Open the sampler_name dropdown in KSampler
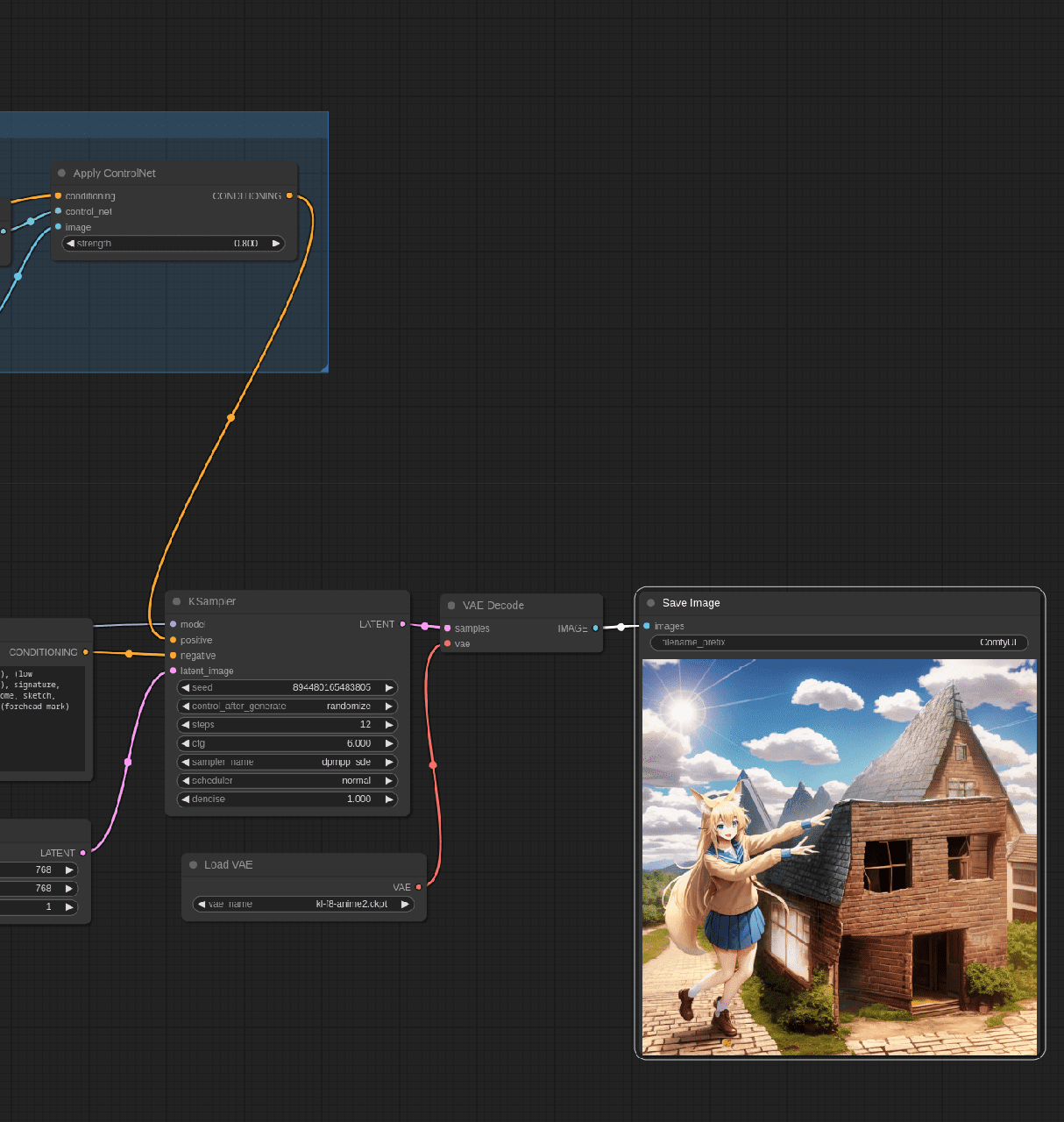Screen dimensions: 1064x1122 pyautogui.click(x=287, y=763)
